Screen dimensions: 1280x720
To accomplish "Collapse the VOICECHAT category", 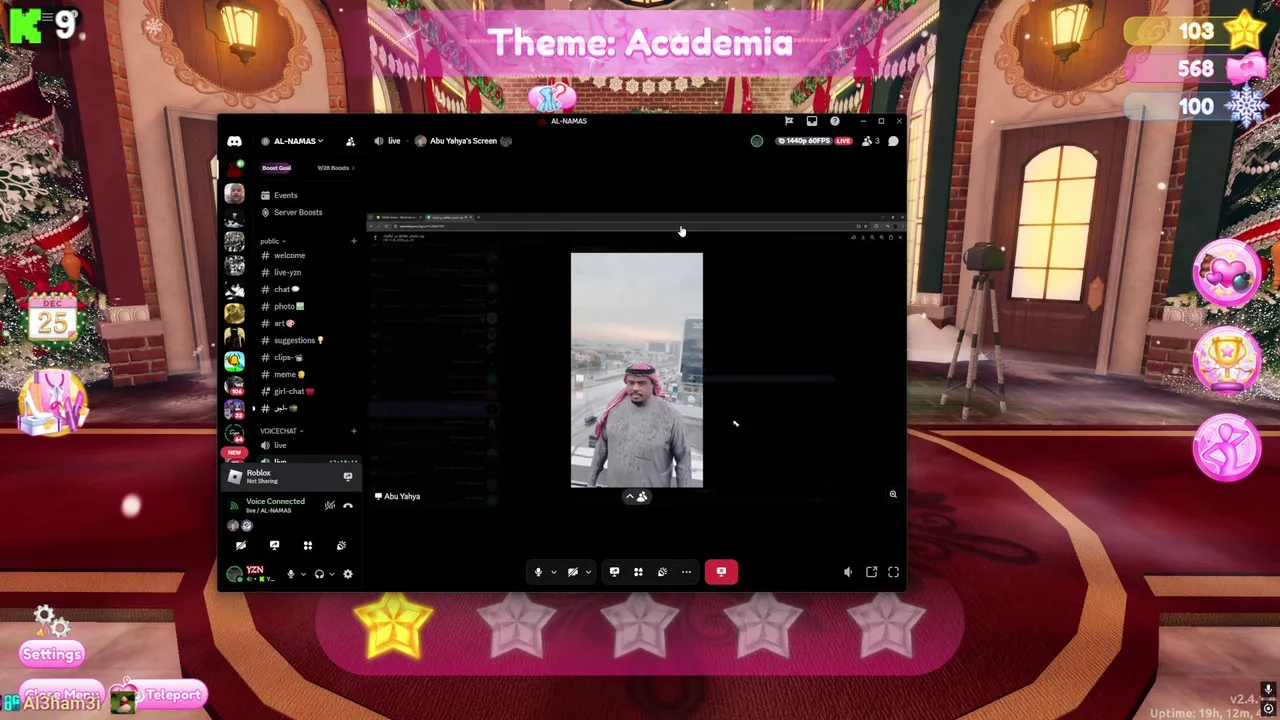I will click(x=281, y=431).
